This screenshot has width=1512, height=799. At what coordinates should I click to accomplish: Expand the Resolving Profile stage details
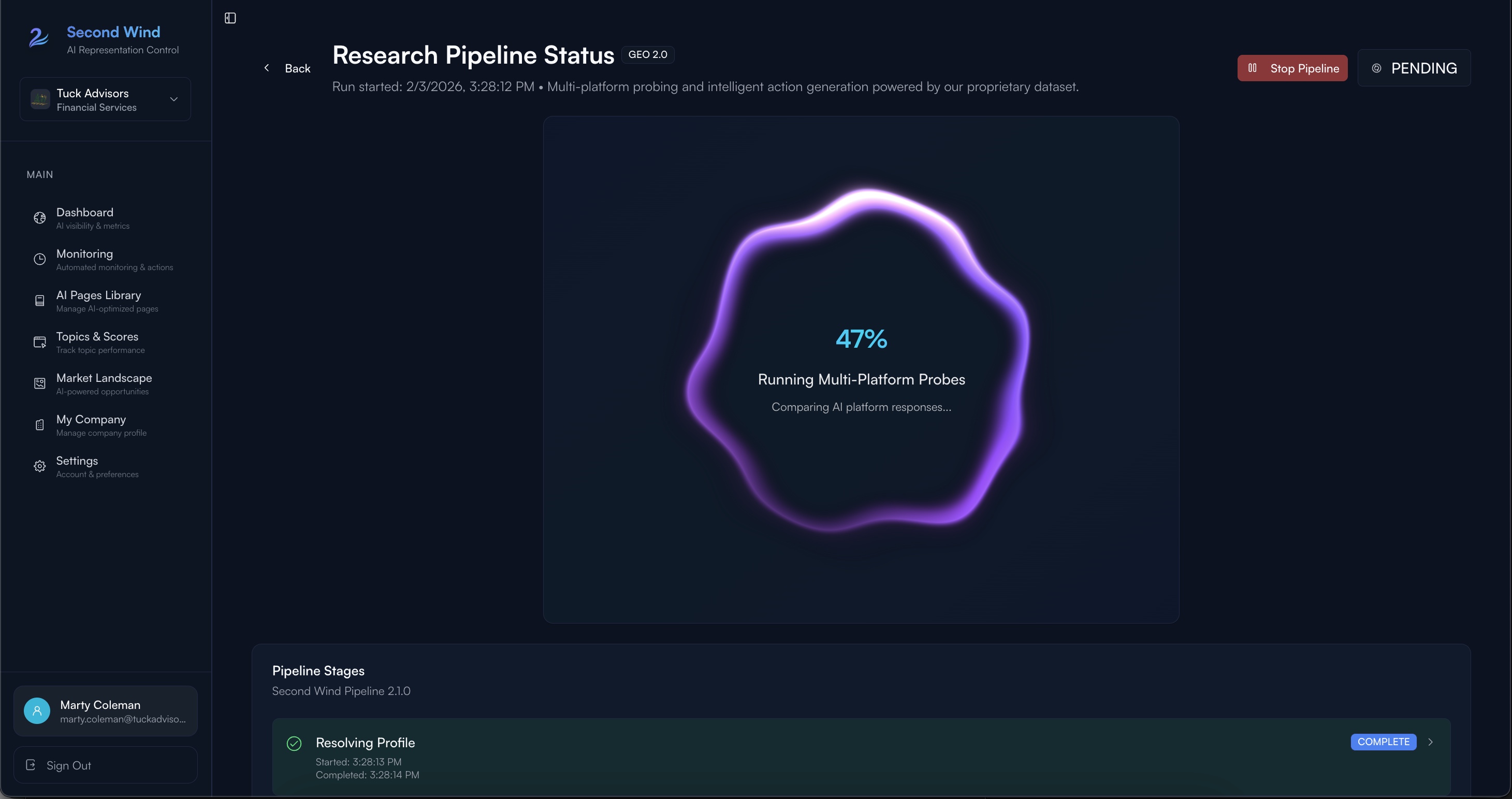click(1430, 742)
